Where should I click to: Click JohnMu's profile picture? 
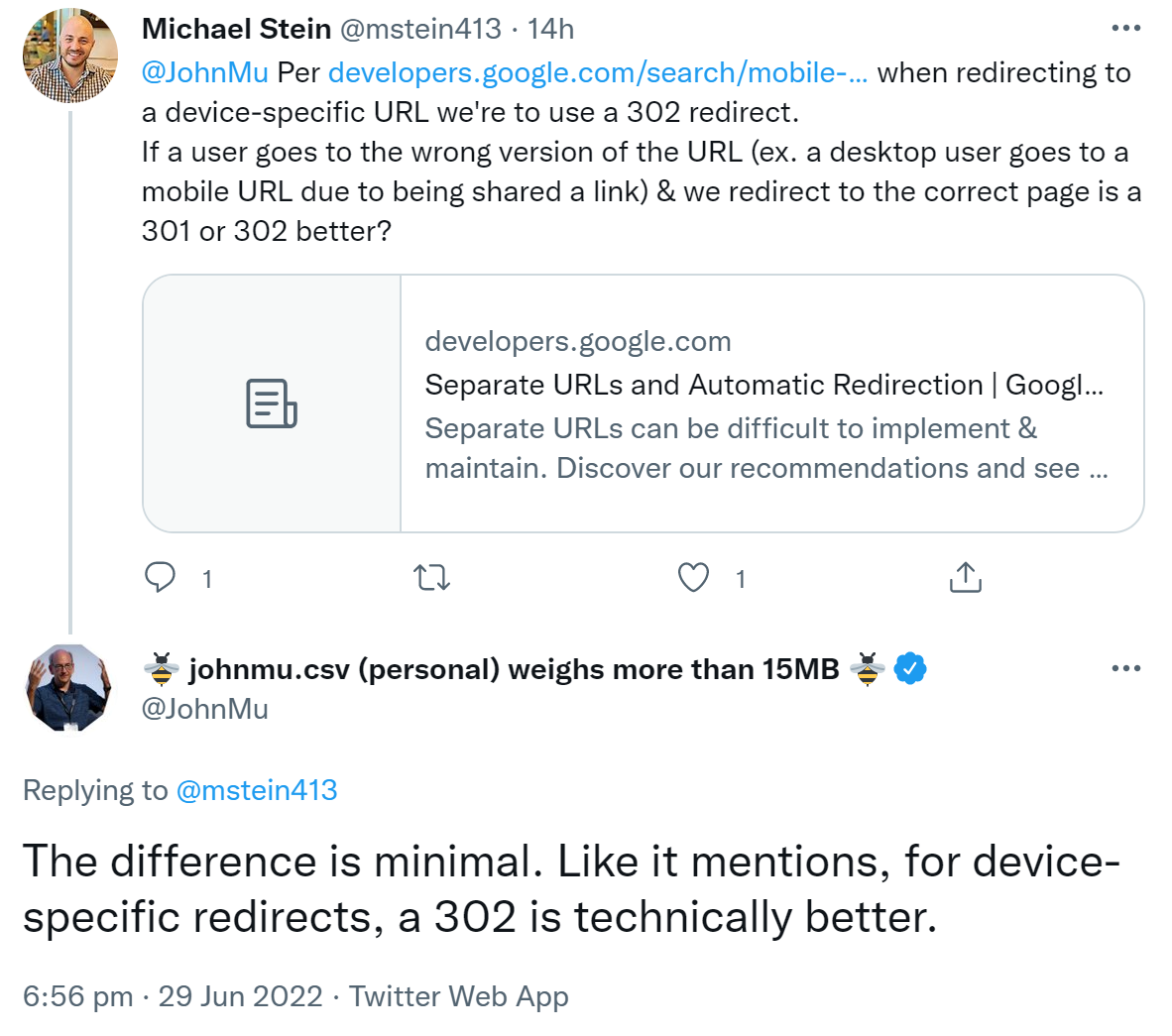pyautogui.click(x=67, y=688)
